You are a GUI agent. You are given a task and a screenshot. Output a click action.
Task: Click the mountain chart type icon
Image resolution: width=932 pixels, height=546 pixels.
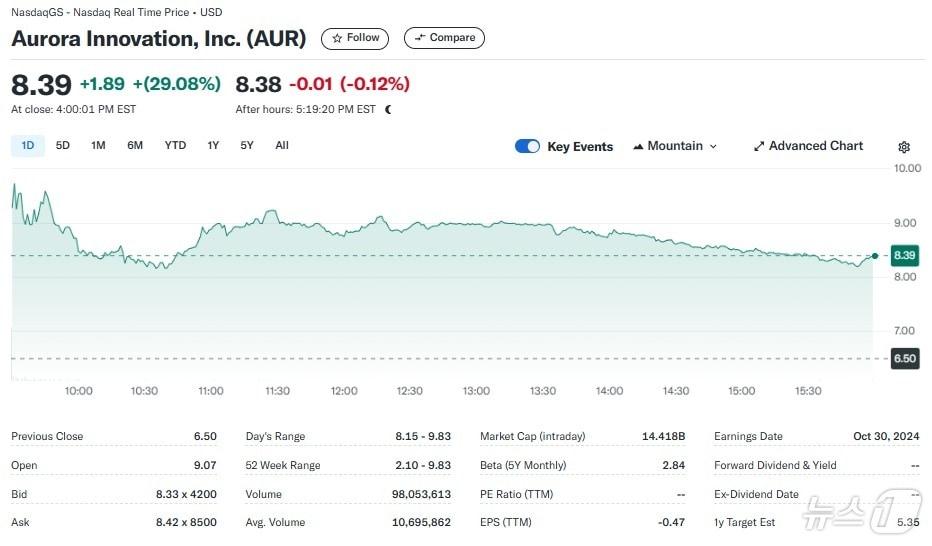tap(638, 146)
